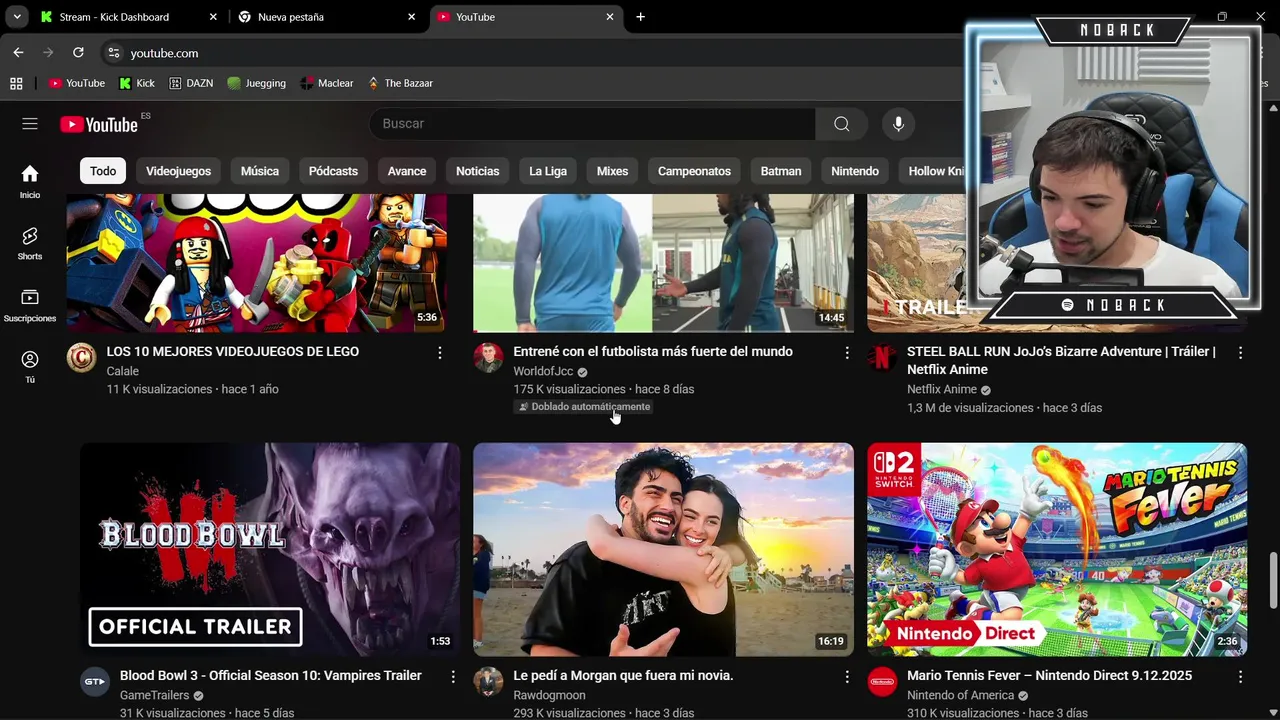Close the Stream - Kick Dashboard tab
Screen dimensions: 1280x720
[x=213, y=17]
